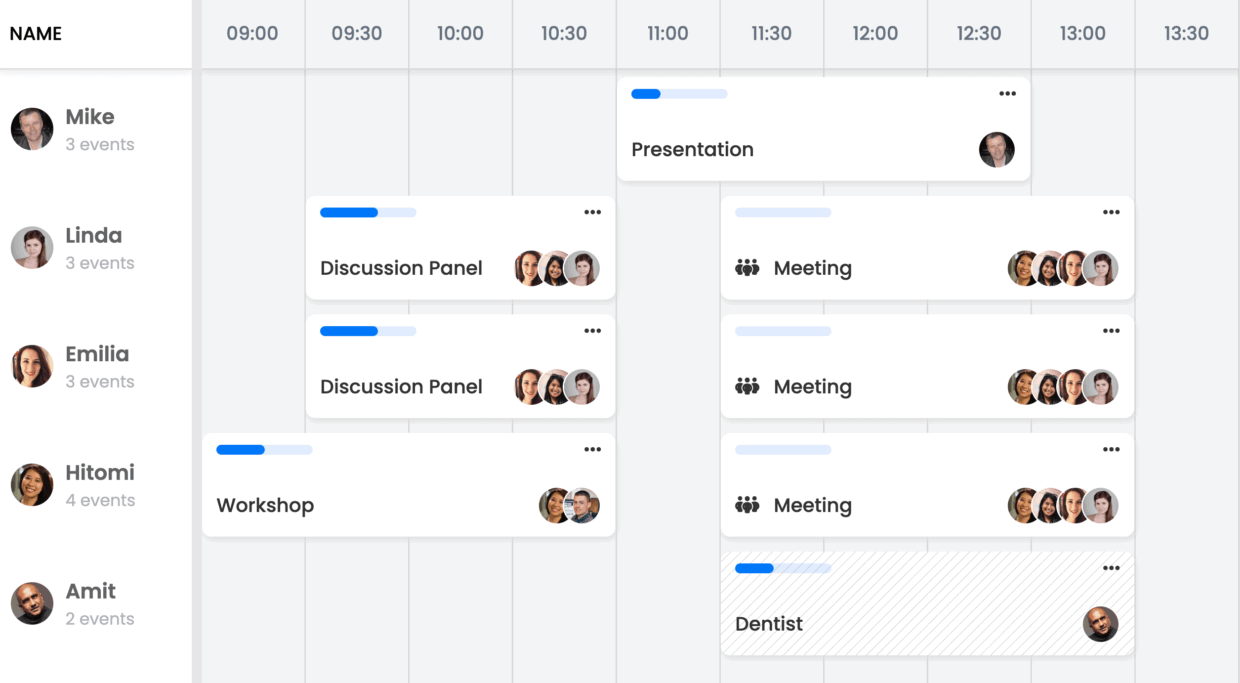Viewport: 1240px width, 683px height.
Task: Click Hitomi's name in the sidebar
Action: pos(100,472)
